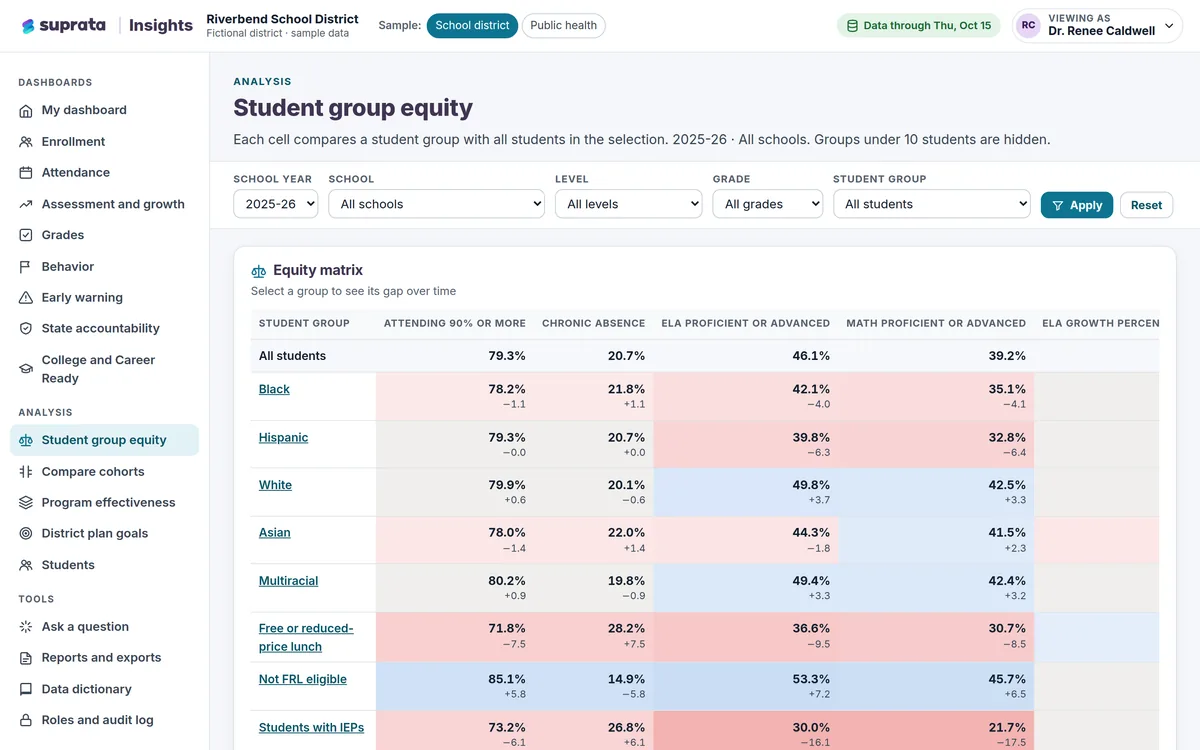Click the Reports and exports document icon
The height and width of the screenshot is (750, 1200).
(x=26, y=658)
